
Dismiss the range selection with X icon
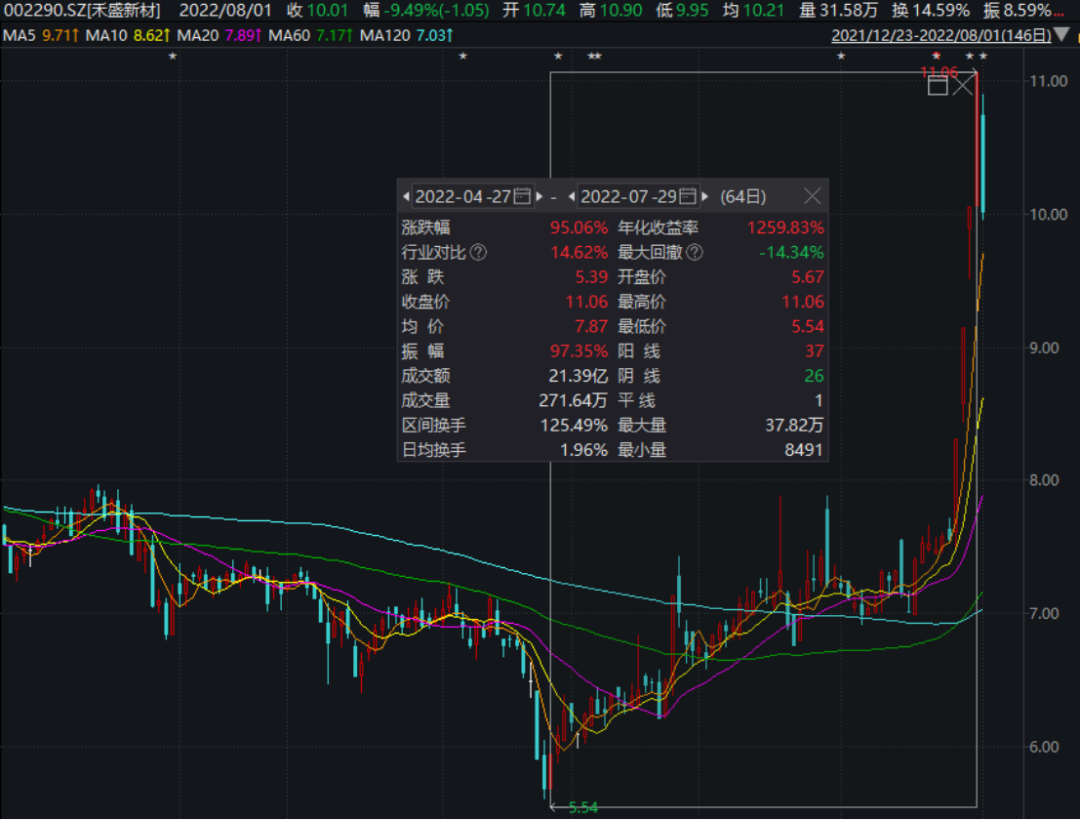tap(963, 86)
